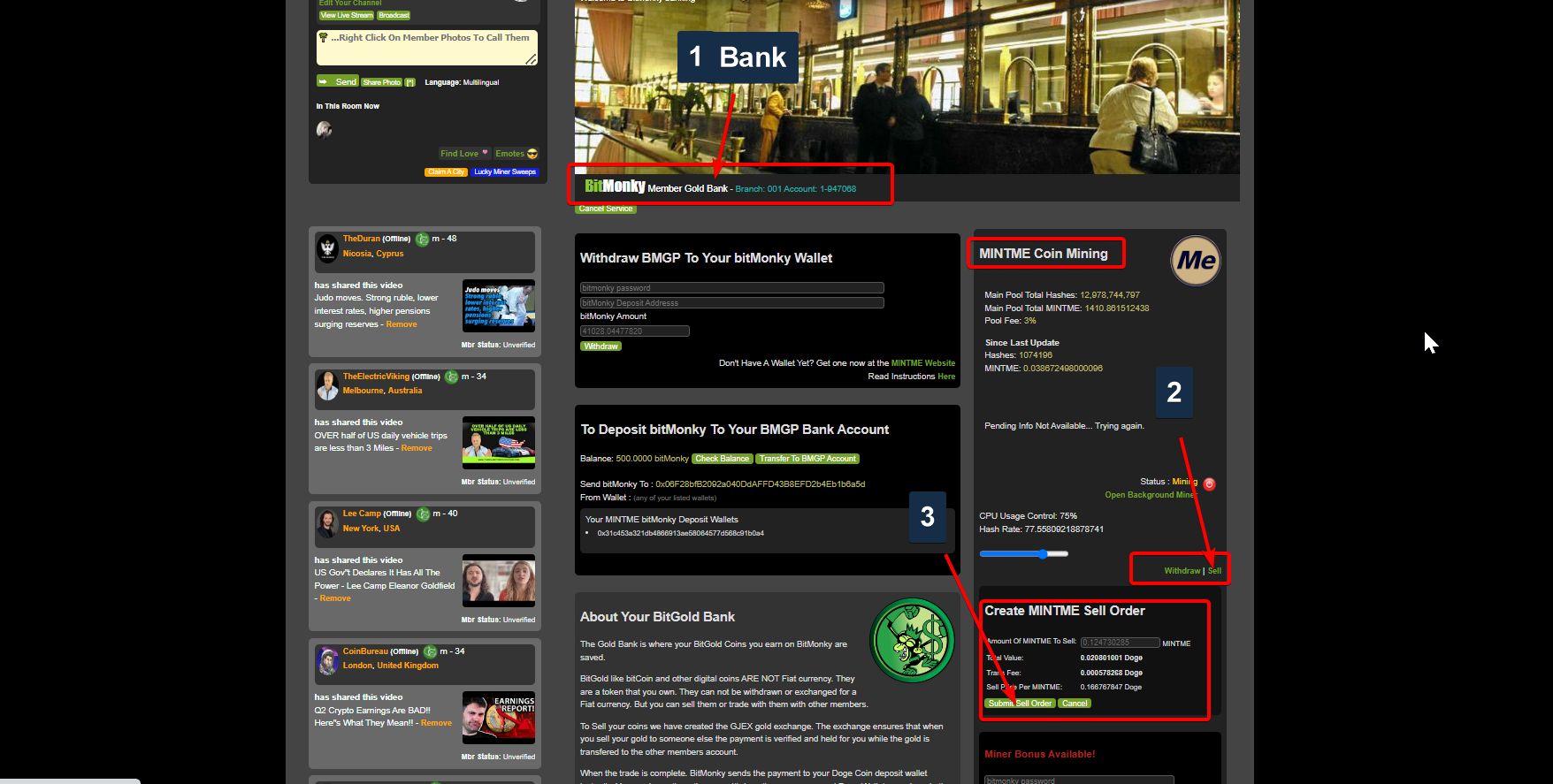
Task: Remove the Q2 Crypto Earnings video
Action: [x=436, y=723]
